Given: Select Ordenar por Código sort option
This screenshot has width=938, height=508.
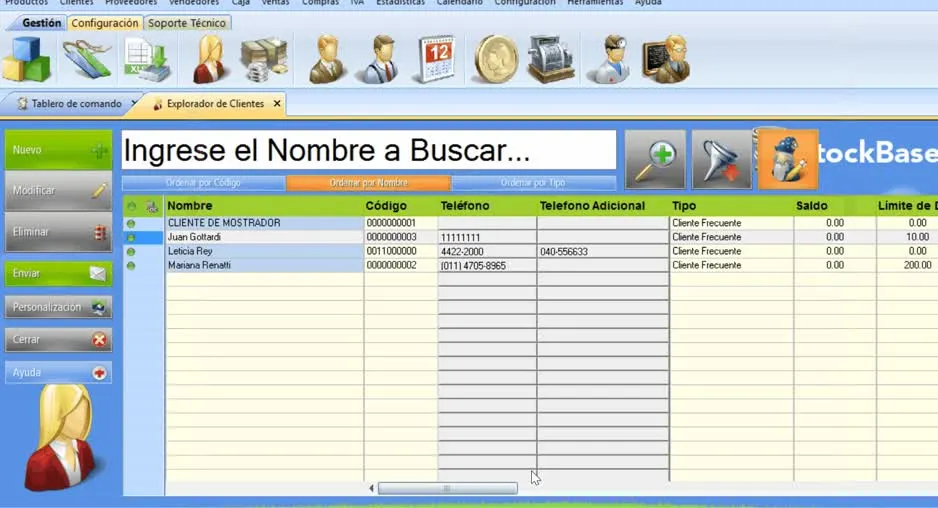Looking at the screenshot, I should tap(203, 182).
